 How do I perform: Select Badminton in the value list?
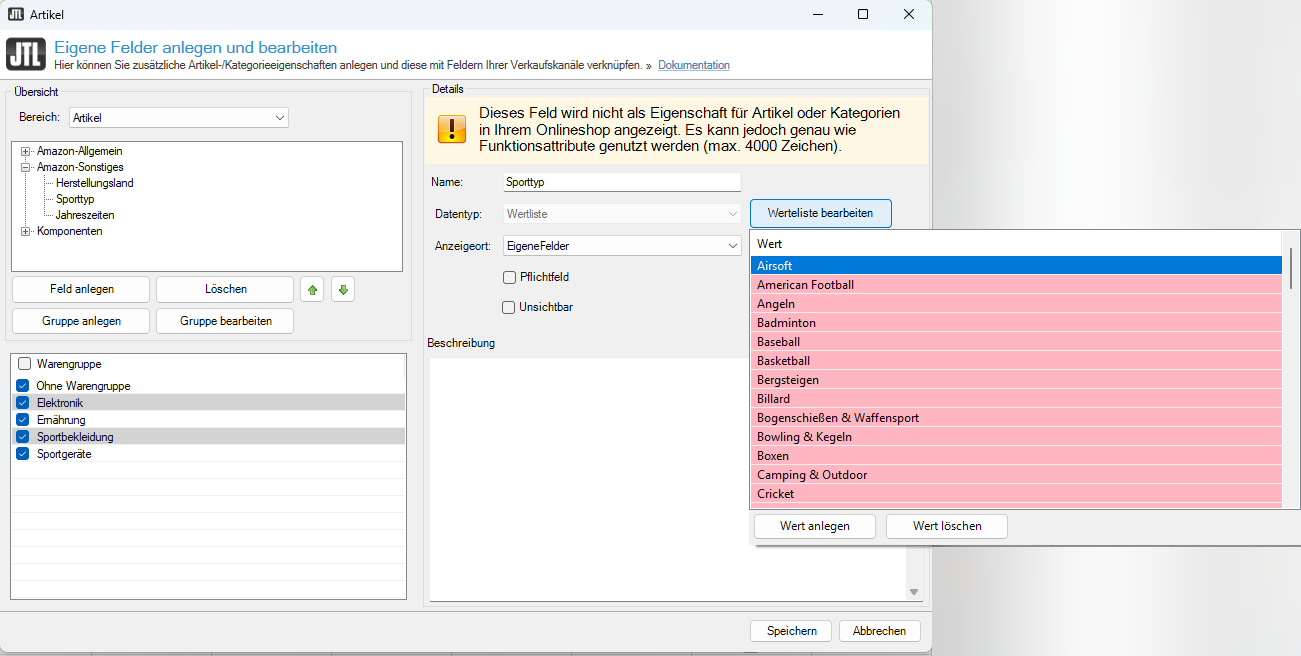point(786,323)
